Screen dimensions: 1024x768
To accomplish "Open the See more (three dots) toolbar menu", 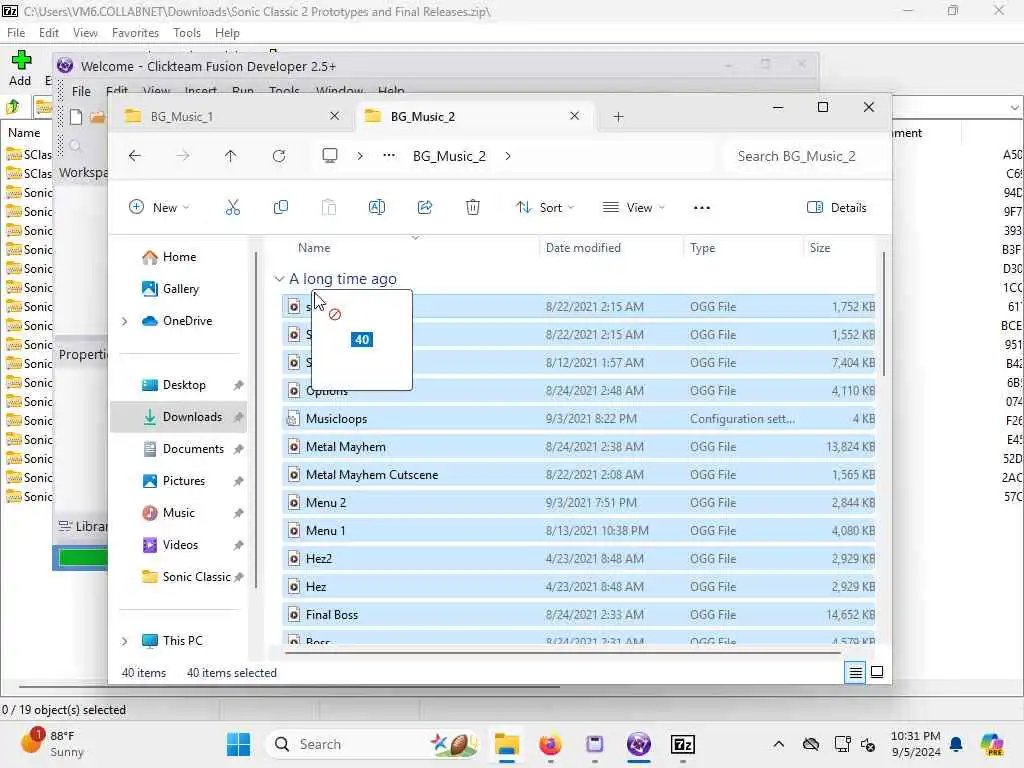I will (701, 208).
